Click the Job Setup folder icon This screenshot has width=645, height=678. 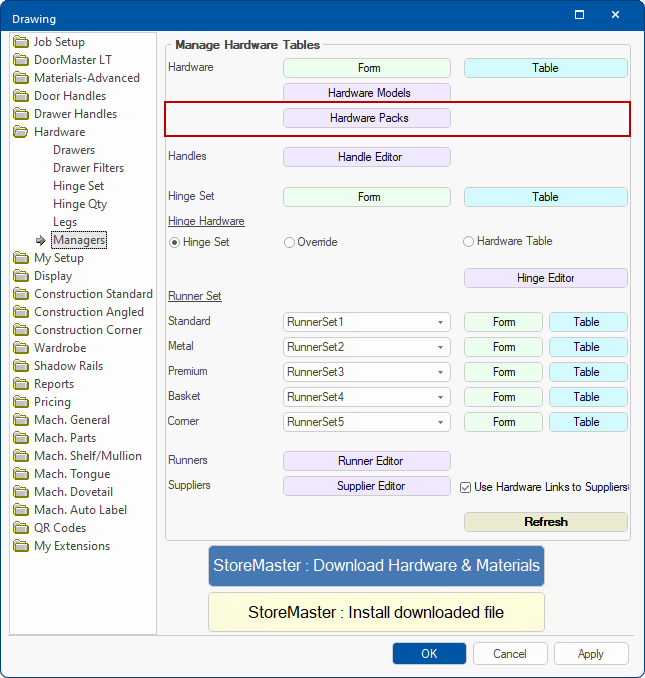click(x=22, y=42)
